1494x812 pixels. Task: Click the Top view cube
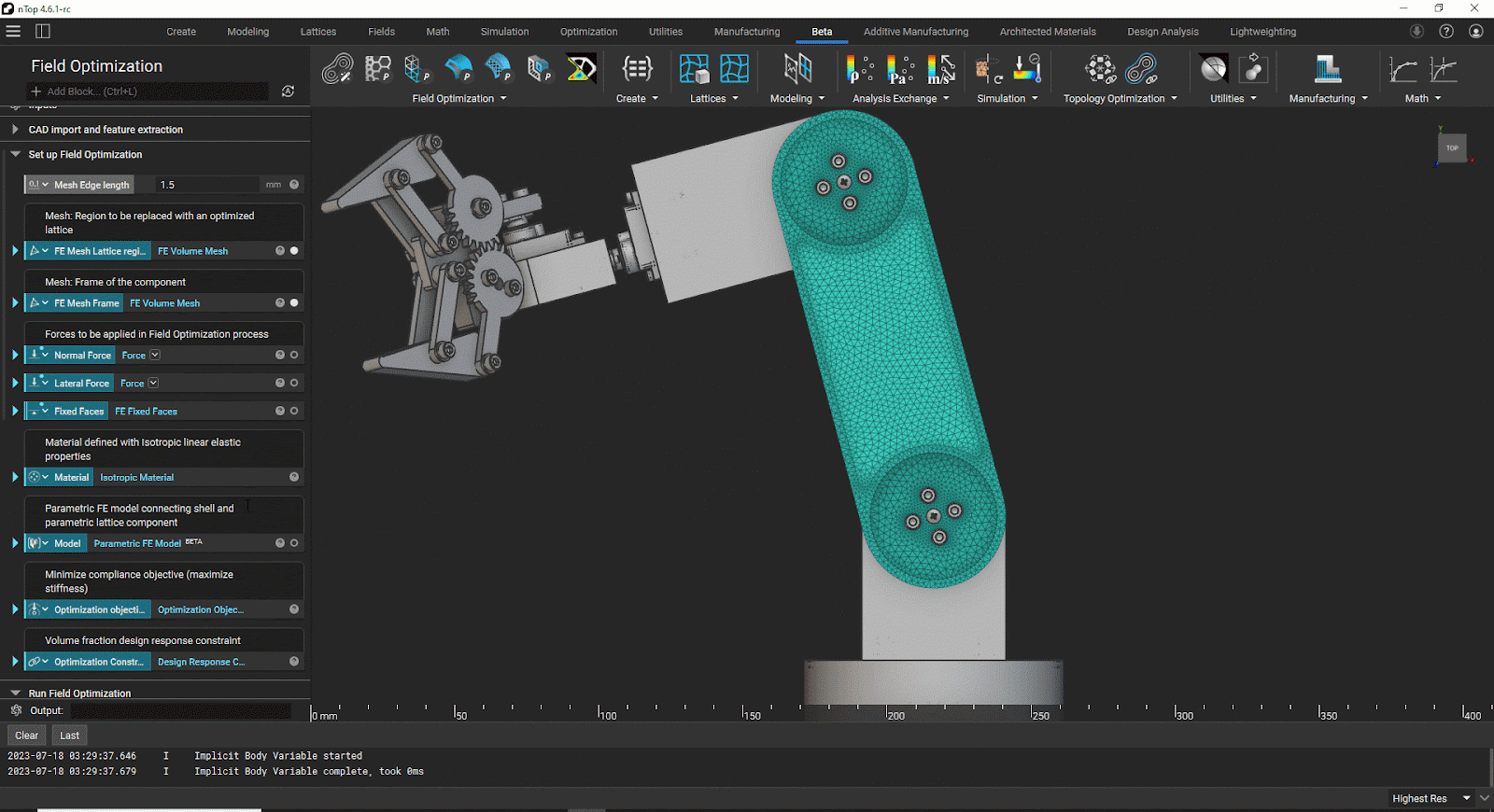pyautogui.click(x=1452, y=148)
